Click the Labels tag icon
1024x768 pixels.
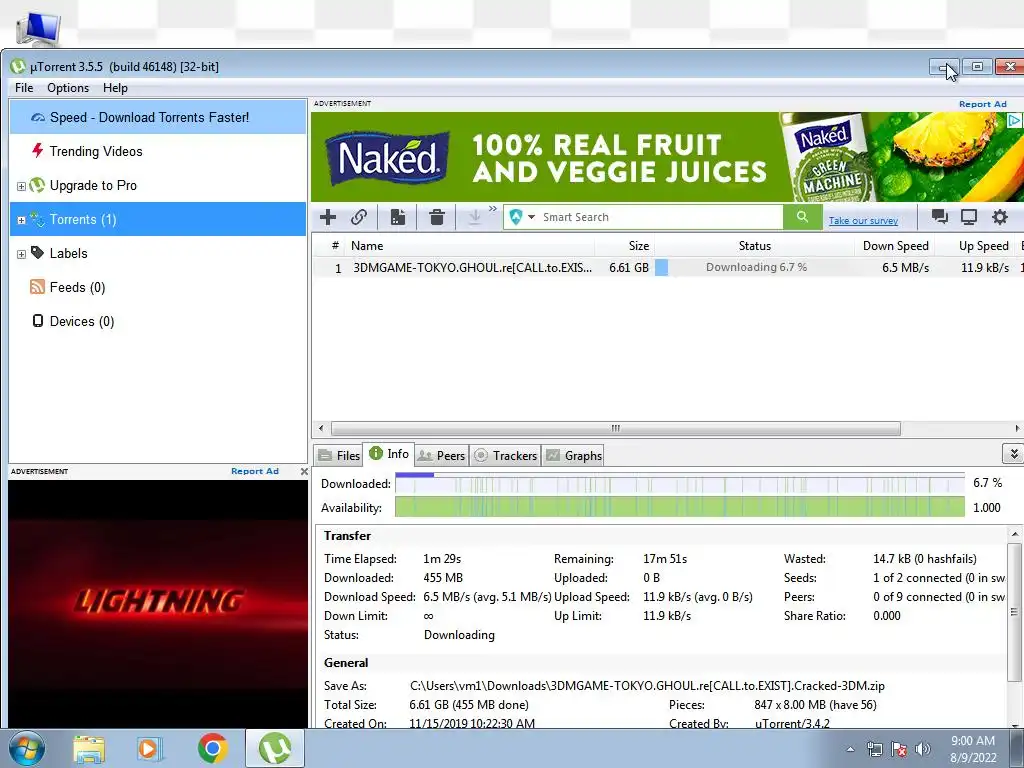tap(37, 253)
